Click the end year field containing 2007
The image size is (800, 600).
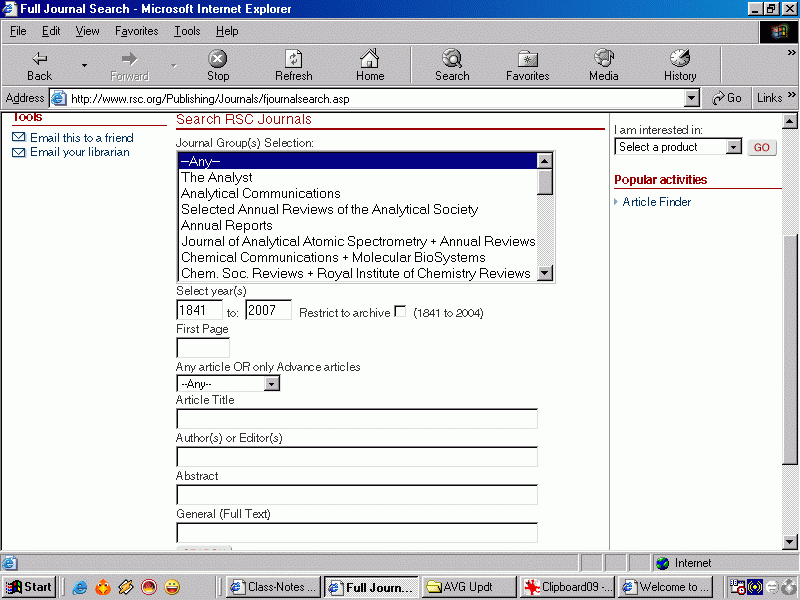[268, 310]
